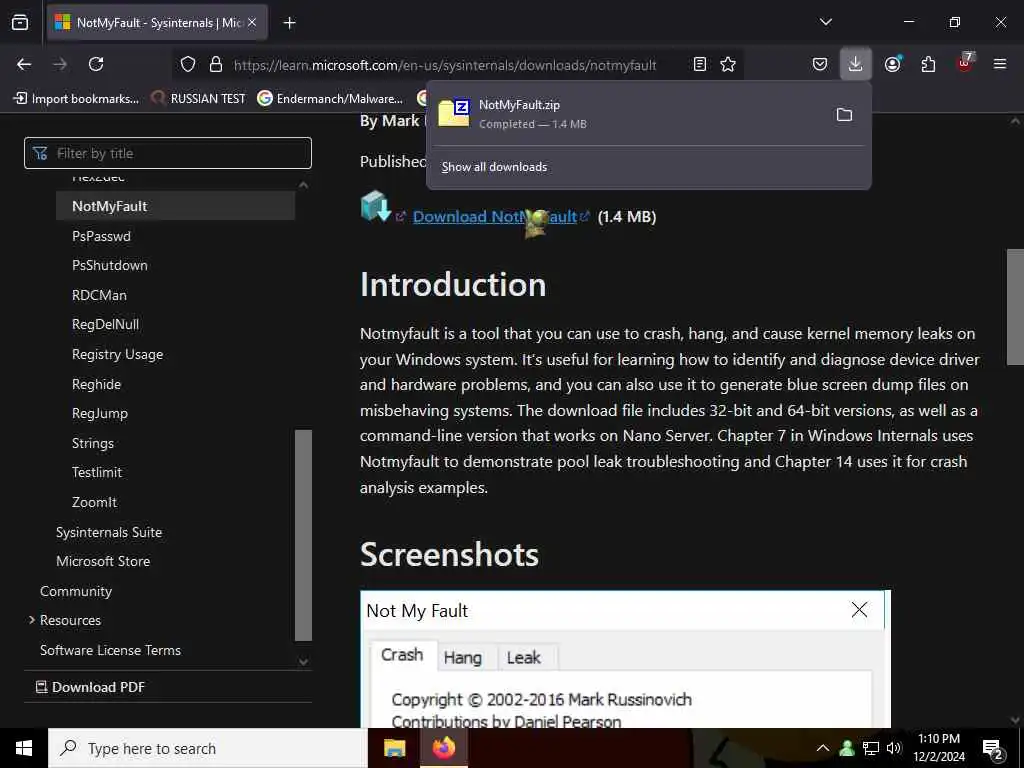Select the Leak tab in screenshot
Screen dimensions: 1024x768
(x=524, y=658)
